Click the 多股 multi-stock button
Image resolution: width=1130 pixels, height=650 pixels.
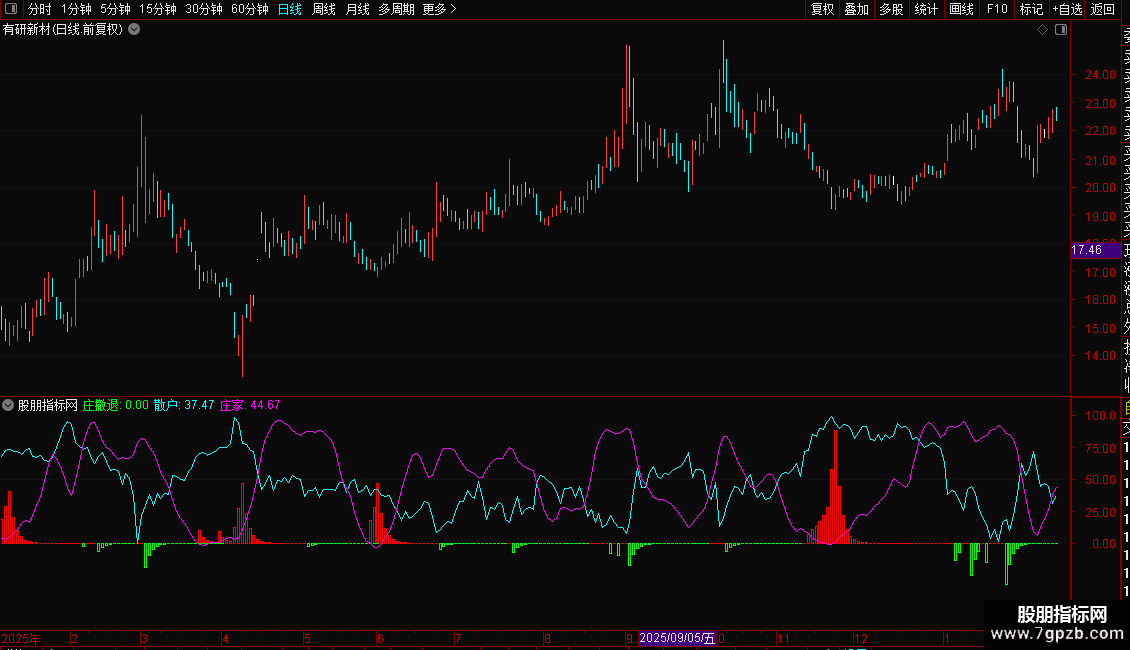pyautogui.click(x=891, y=9)
